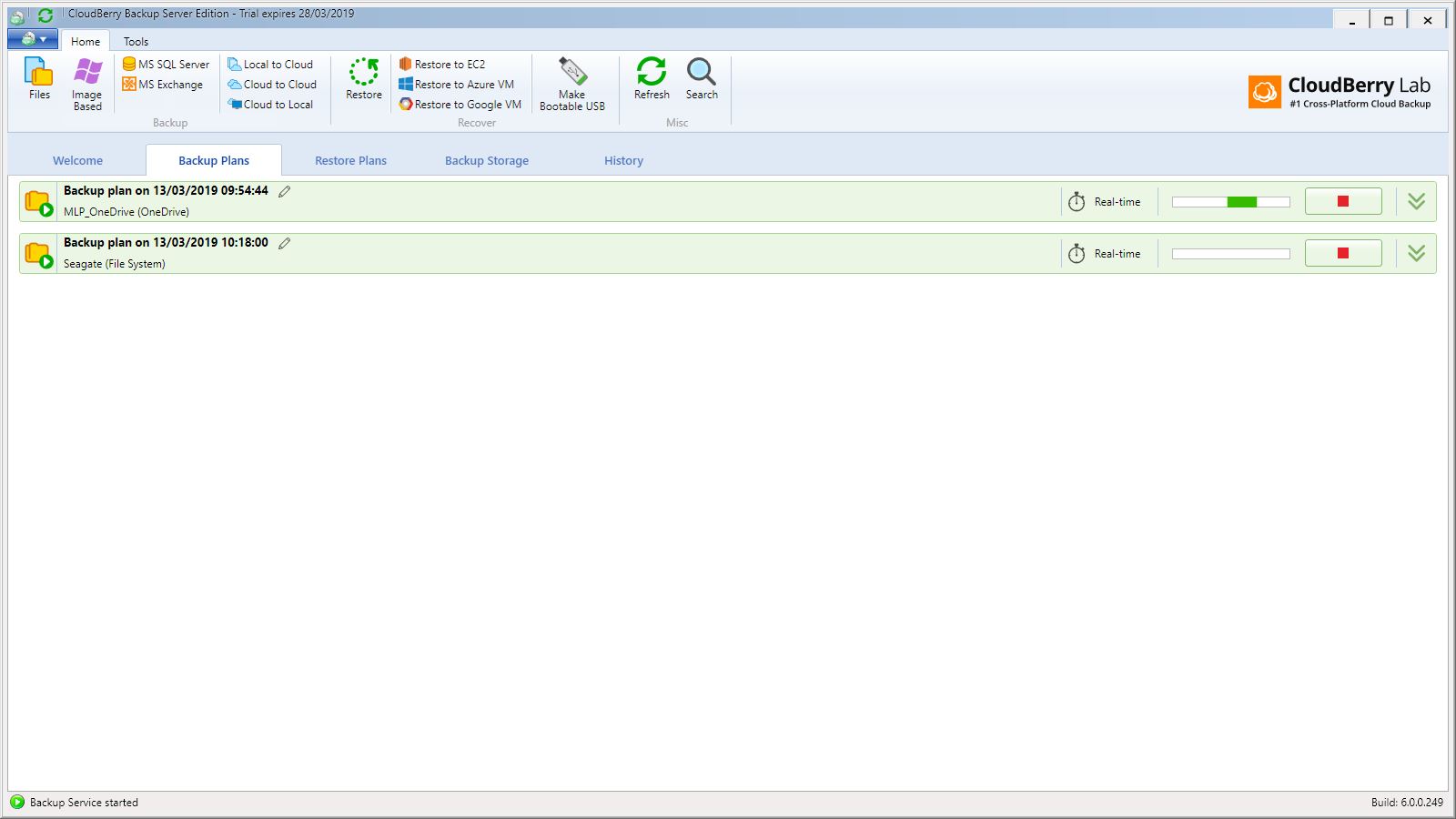Click Restore to Google VM
This screenshot has width=1456, height=819.
coord(460,104)
